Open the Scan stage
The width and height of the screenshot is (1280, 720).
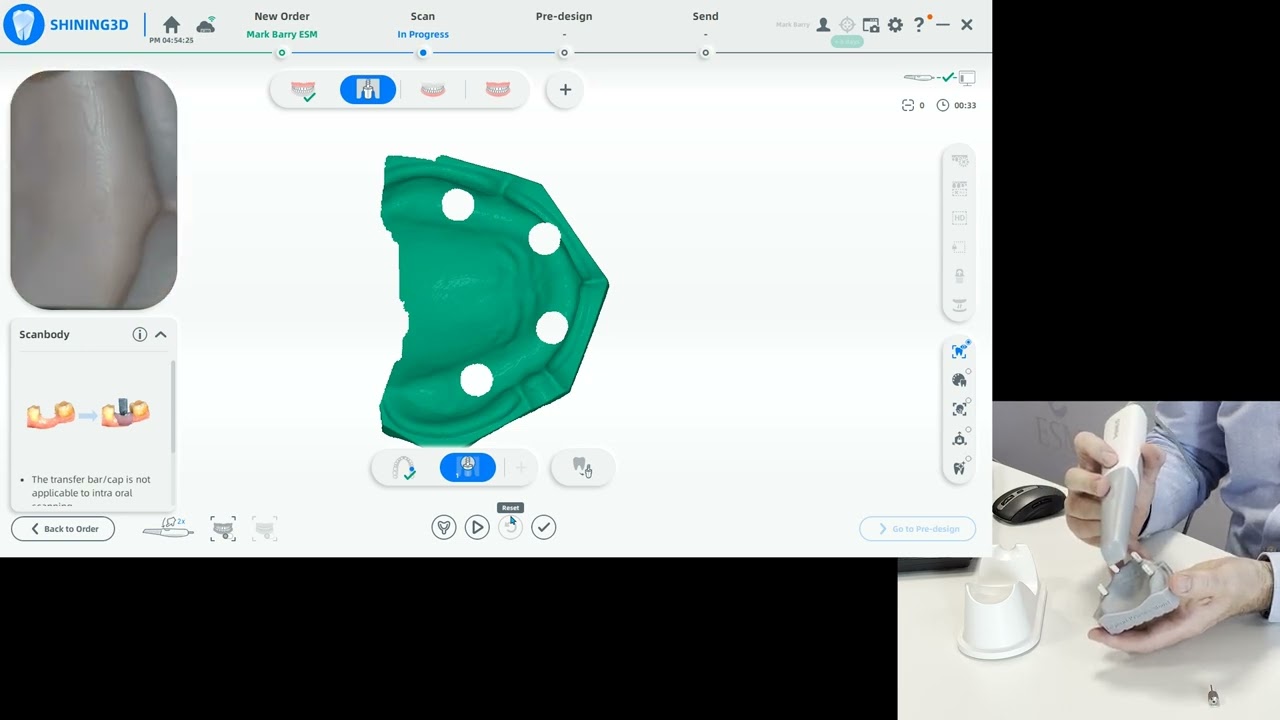pos(423,16)
